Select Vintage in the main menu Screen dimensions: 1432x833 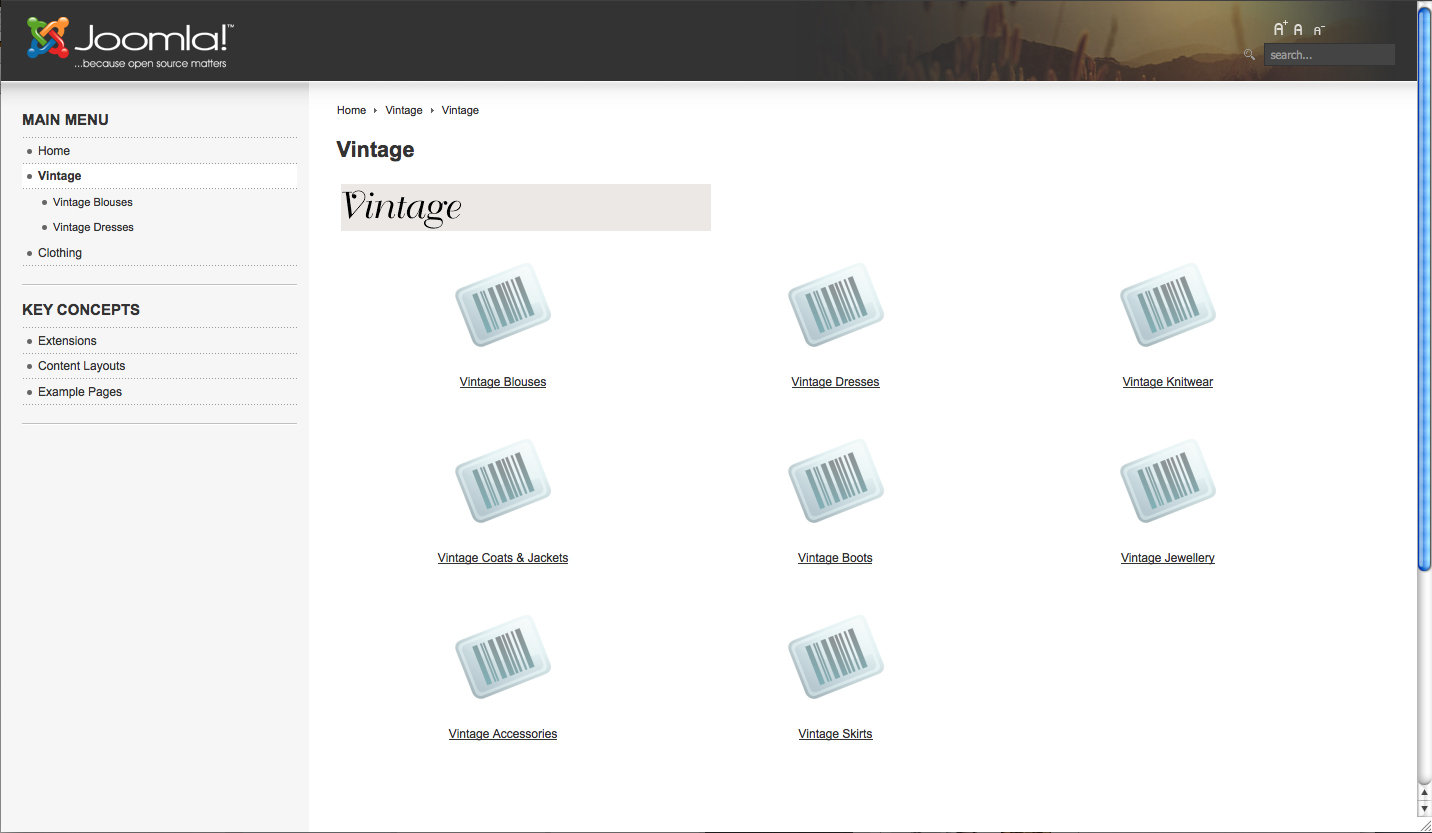pos(60,176)
